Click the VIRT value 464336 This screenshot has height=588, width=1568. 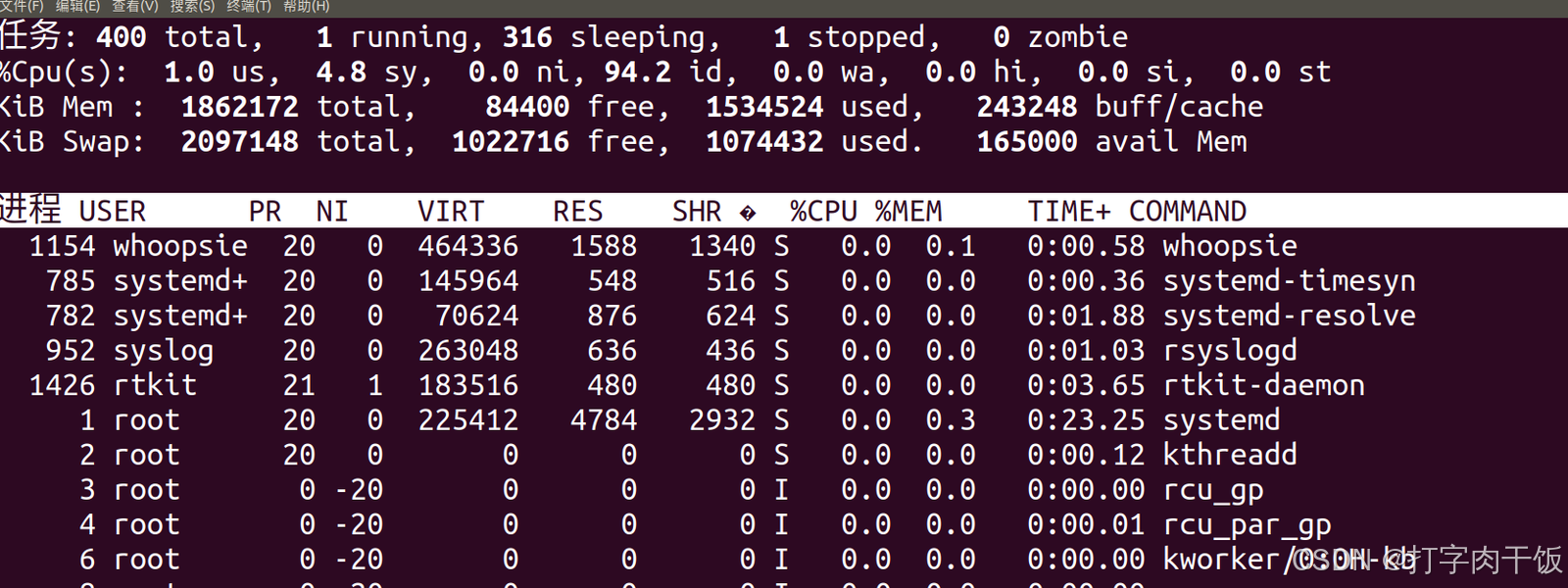click(468, 247)
